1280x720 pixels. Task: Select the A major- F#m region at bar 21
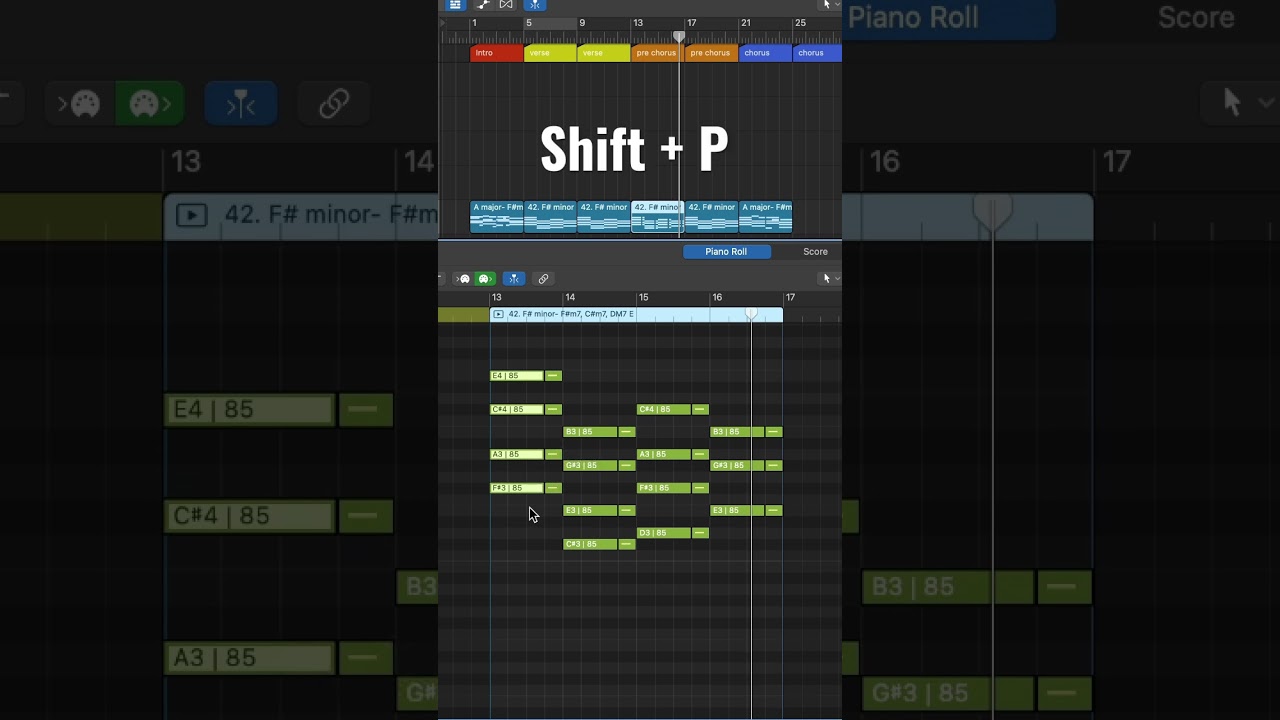point(766,217)
